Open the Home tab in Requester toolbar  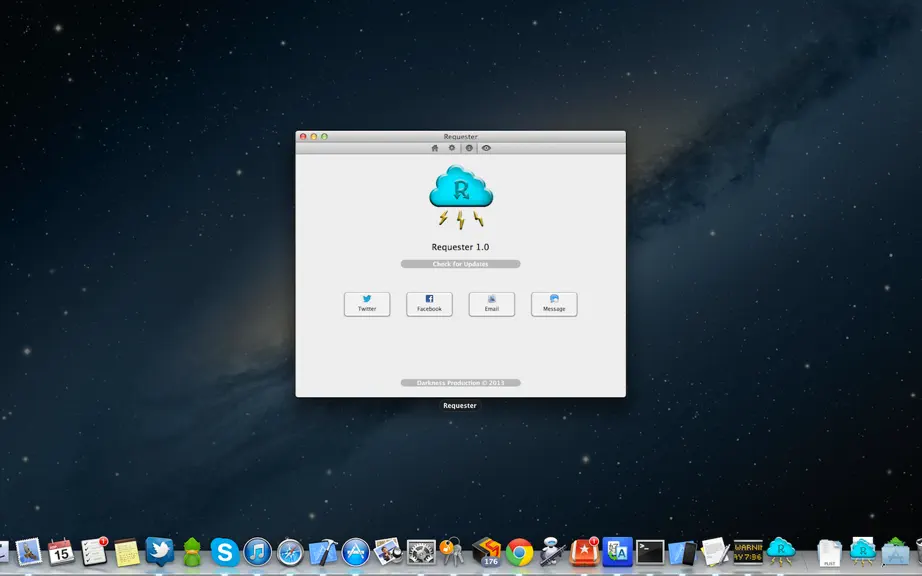[x=435, y=148]
